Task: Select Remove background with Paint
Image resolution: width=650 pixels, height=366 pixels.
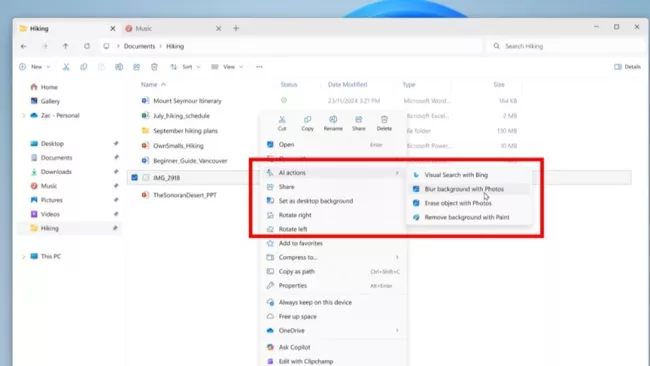Action: pos(469,217)
